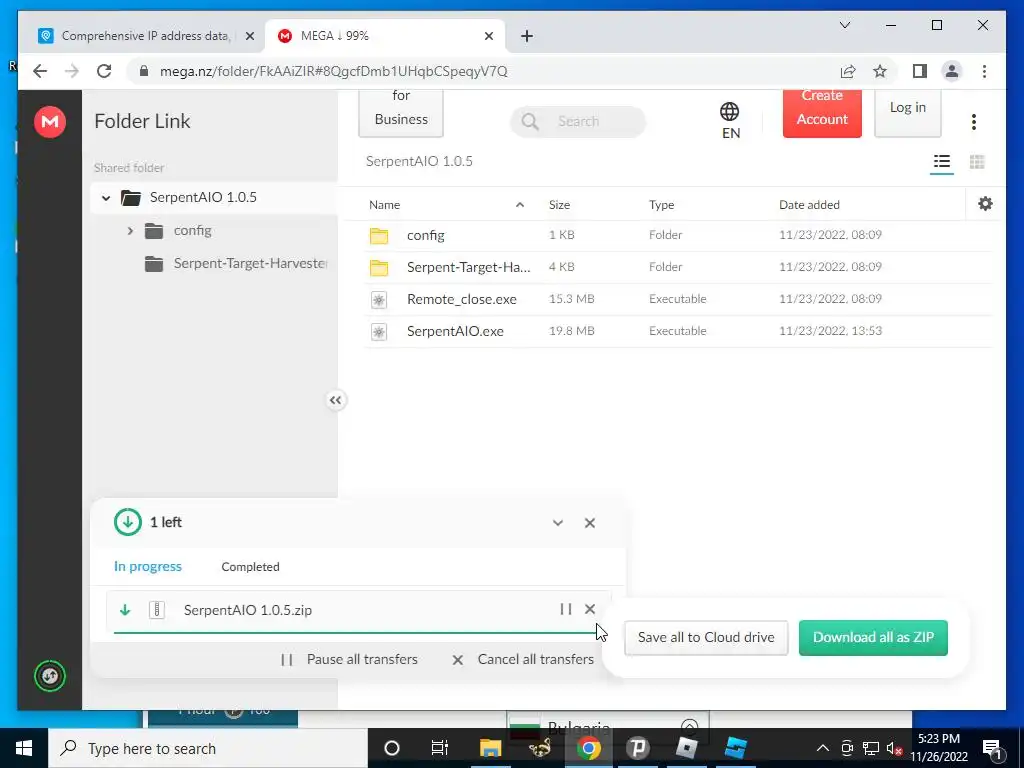Switch to thumbnail grid view
The width and height of the screenshot is (1024, 768).
(977, 161)
